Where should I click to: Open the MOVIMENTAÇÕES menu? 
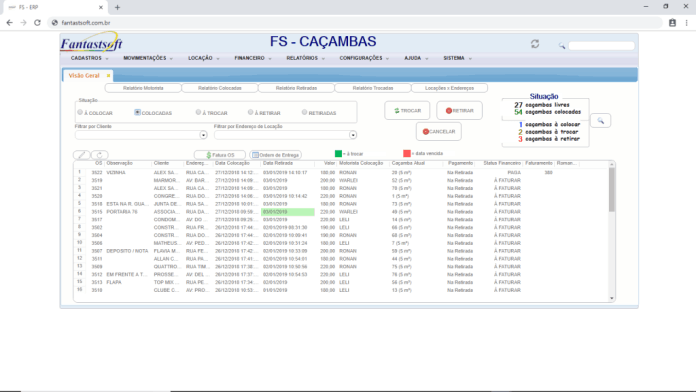pos(148,58)
